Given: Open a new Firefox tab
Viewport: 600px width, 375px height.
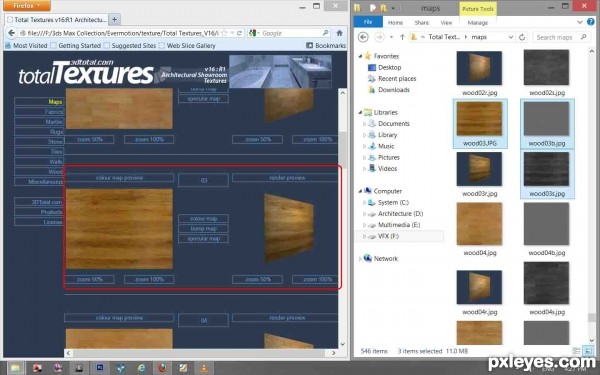Looking at the screenshot, I should 114,19.
